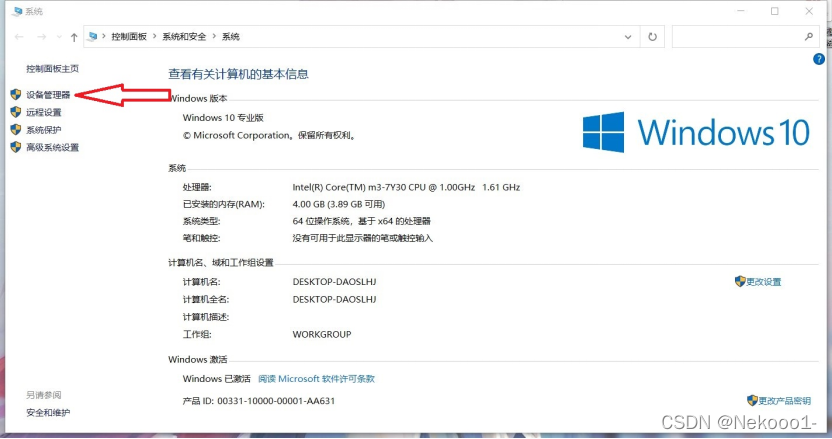Maximize the 系统 window
832x439 pixels.
click(775, 11)
